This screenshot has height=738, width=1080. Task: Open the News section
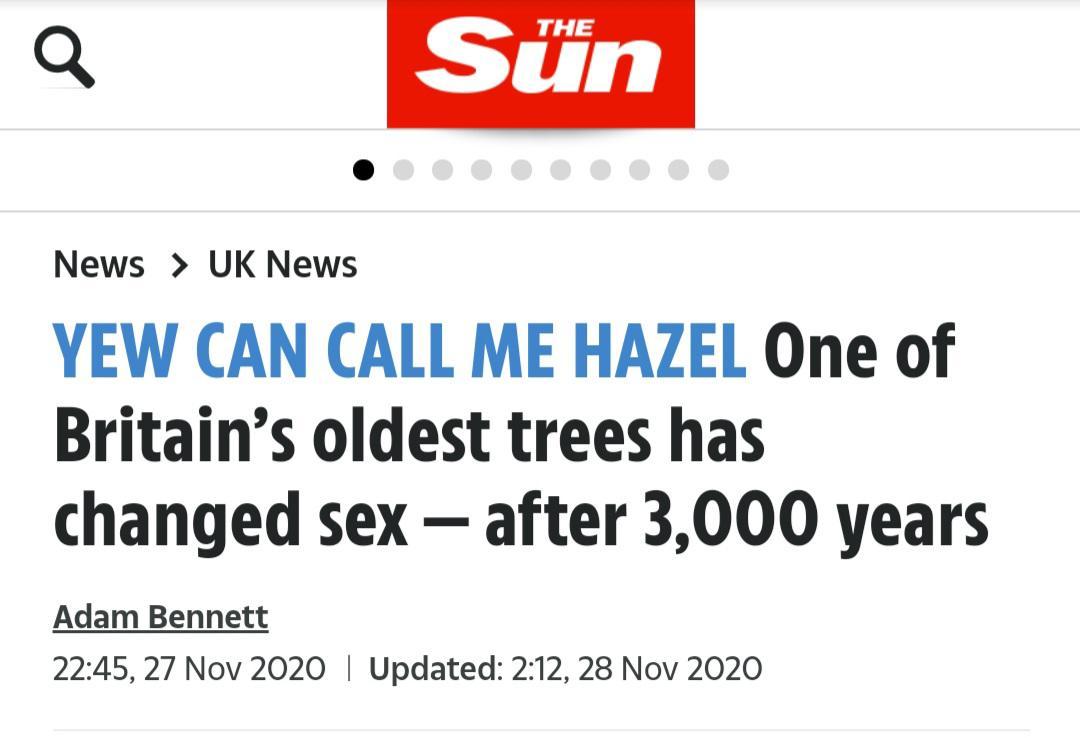point(98,265)
